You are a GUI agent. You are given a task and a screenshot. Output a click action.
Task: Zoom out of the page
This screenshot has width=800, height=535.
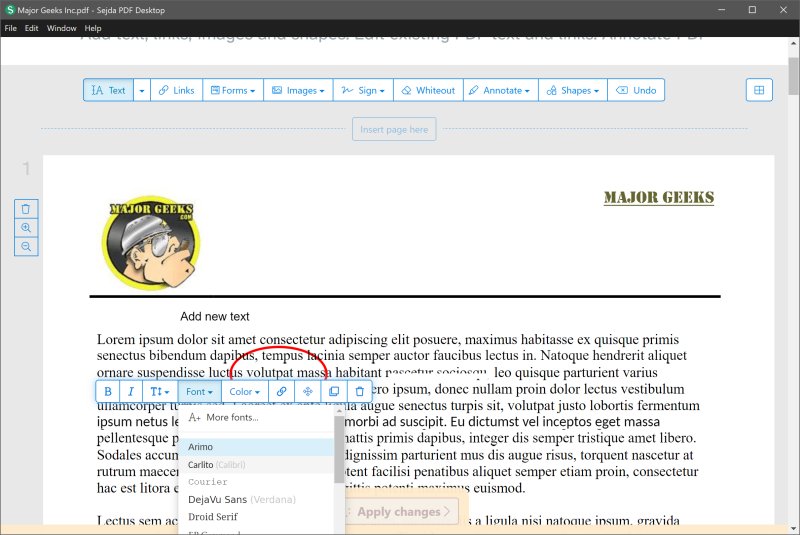pos(26,247)
